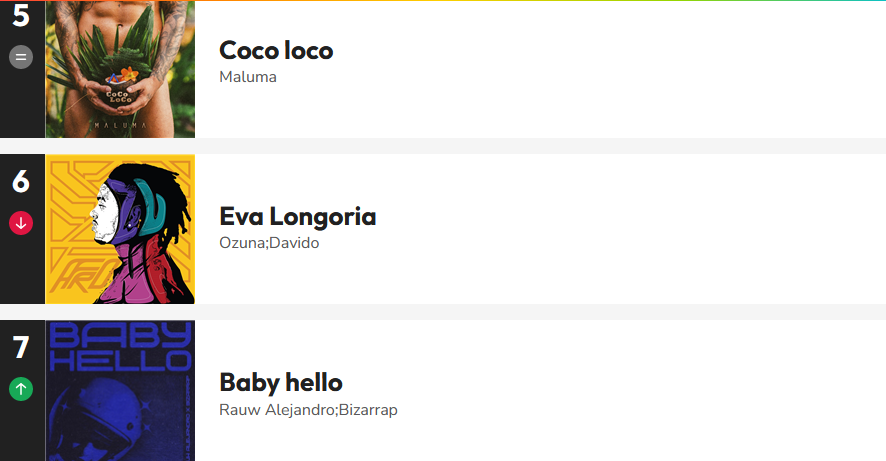This screenshot has height=461, width=886.
Task: Click the gray equals no-change icon
Action: [21, 57]
